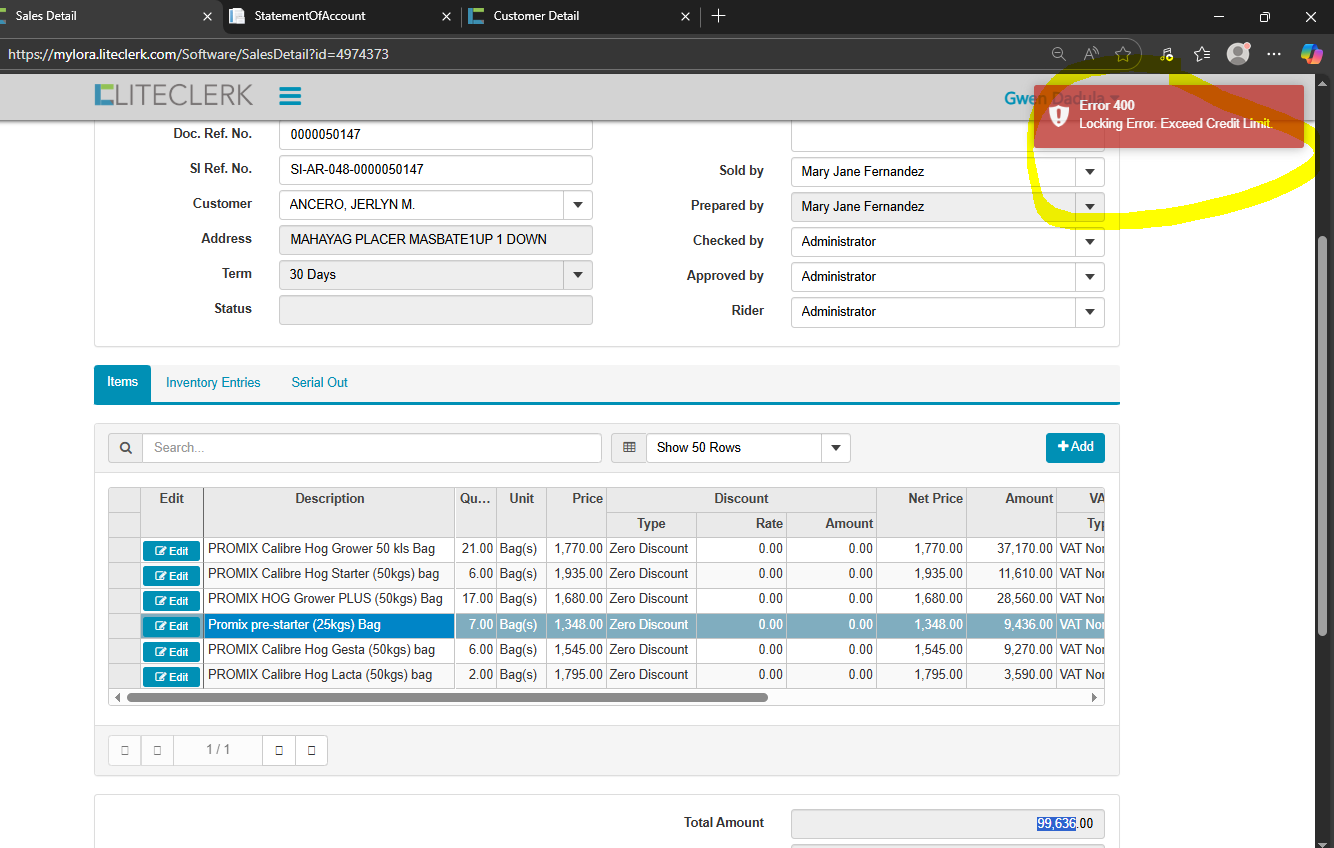Edit the PROMIX Calibre Hog Lacta row
1334x848 pixels.
coord(171,677)
